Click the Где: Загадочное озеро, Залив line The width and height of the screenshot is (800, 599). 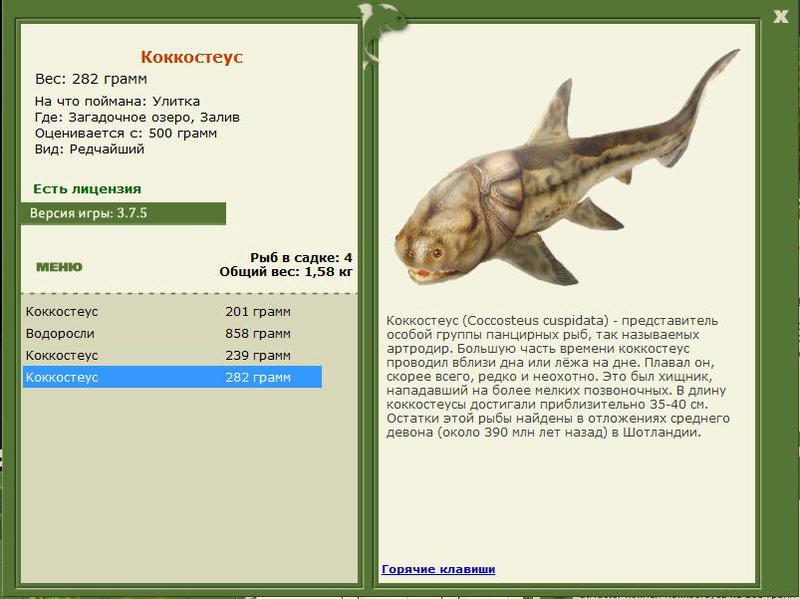click(137, 117)
